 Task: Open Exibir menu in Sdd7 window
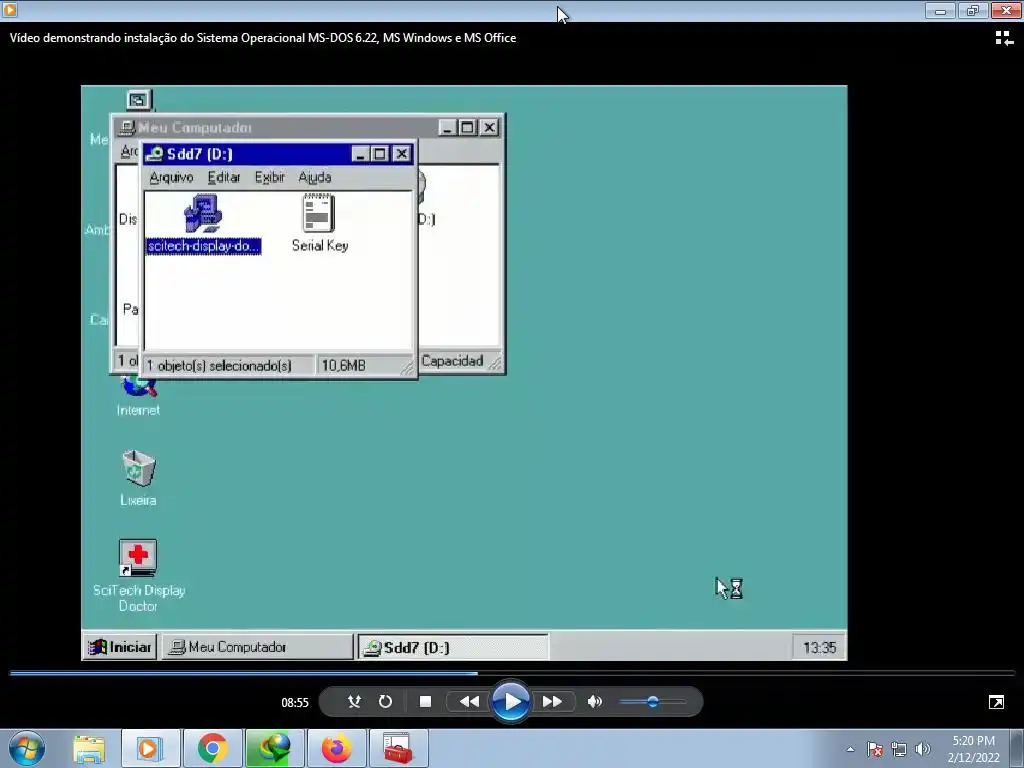[270, 177]
